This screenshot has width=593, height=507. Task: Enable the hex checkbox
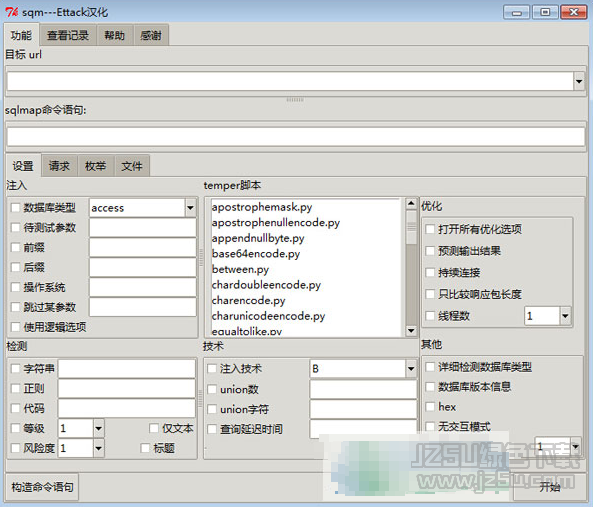click(430, 407)
